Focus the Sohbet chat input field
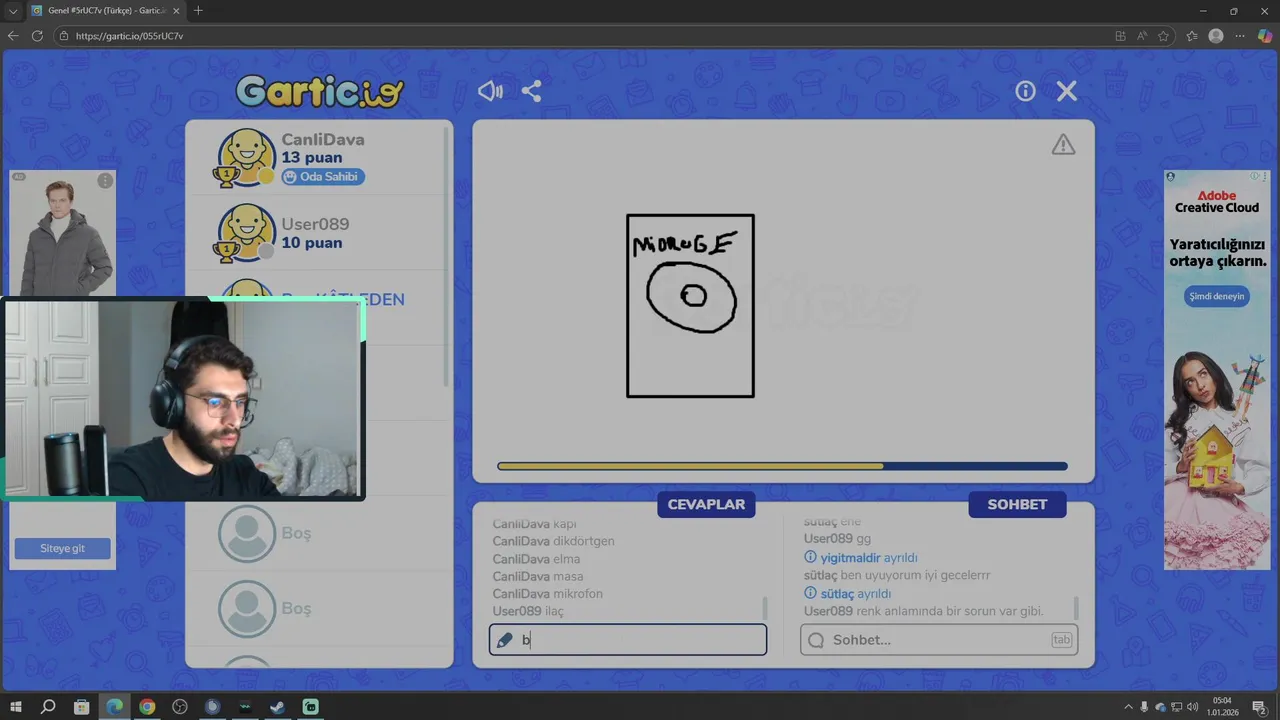The image size is (1280, 720). click(x=939, y=640)
